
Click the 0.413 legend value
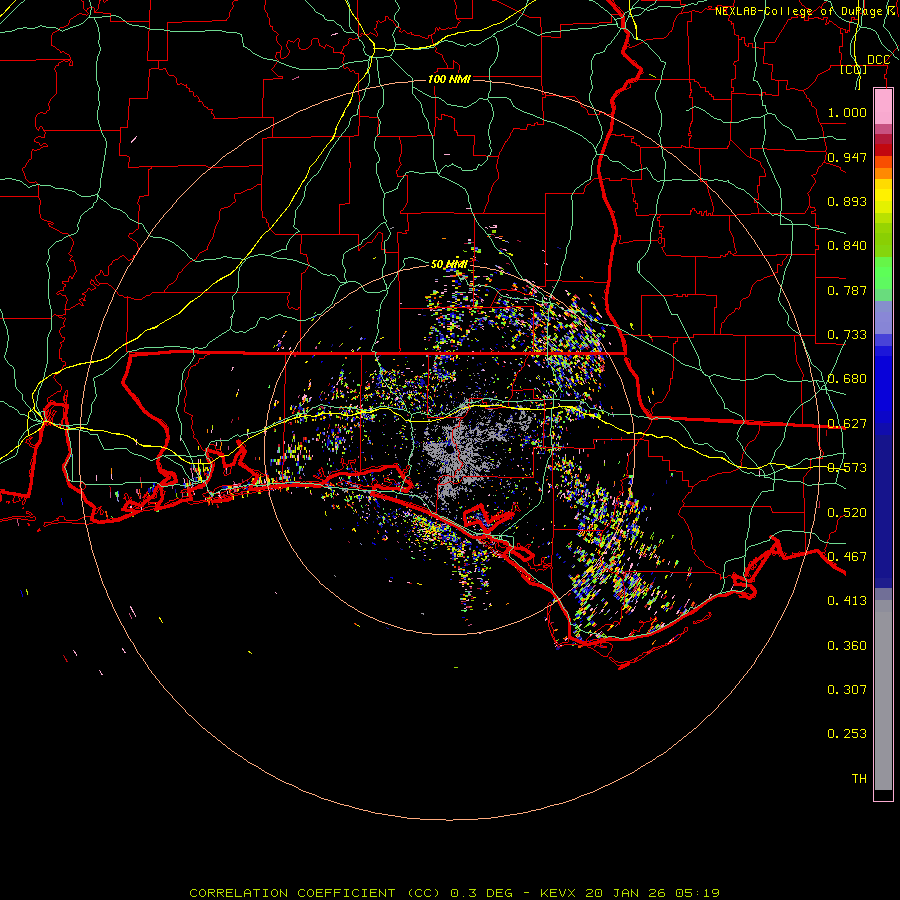pos(847,601)
